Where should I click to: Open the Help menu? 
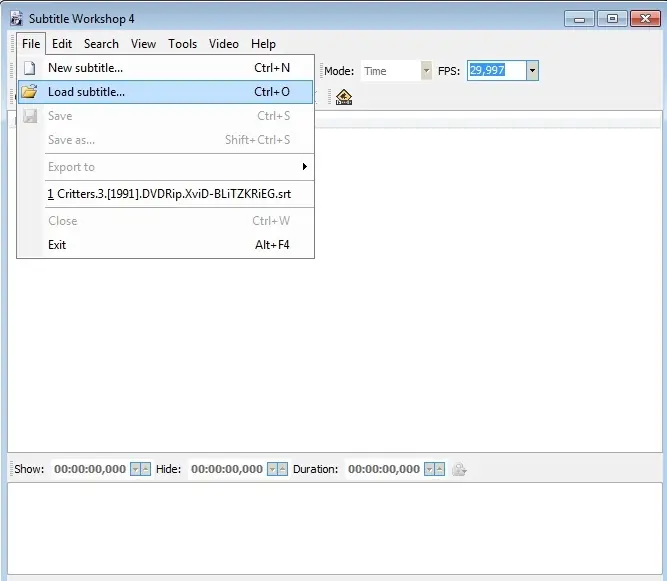click(263, 44)
